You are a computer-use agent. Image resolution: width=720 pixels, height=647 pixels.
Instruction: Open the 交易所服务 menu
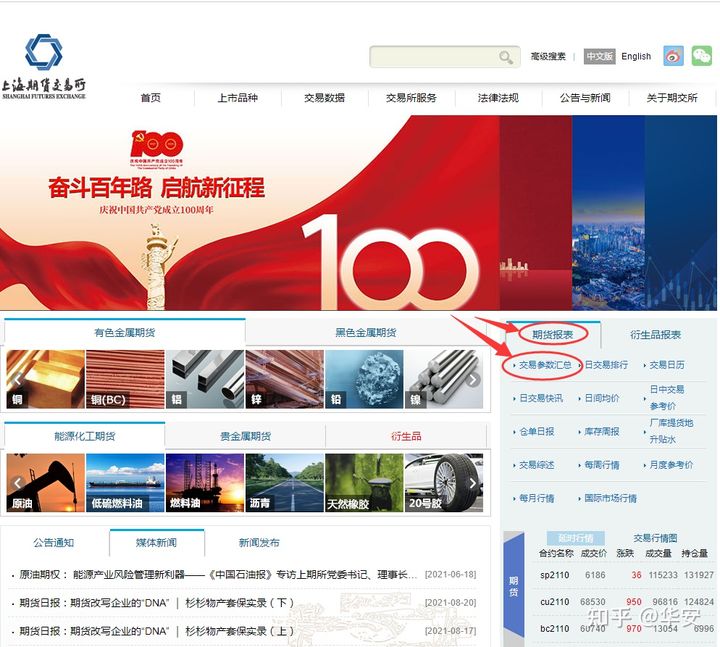point(411,98)
